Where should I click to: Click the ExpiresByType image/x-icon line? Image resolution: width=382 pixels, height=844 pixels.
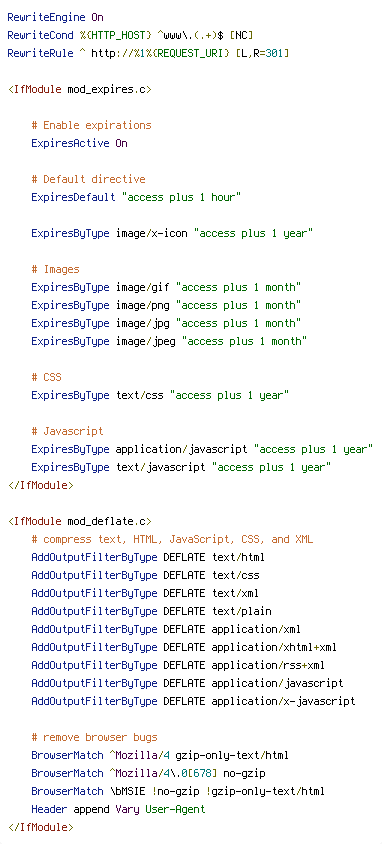coord(172,234)
